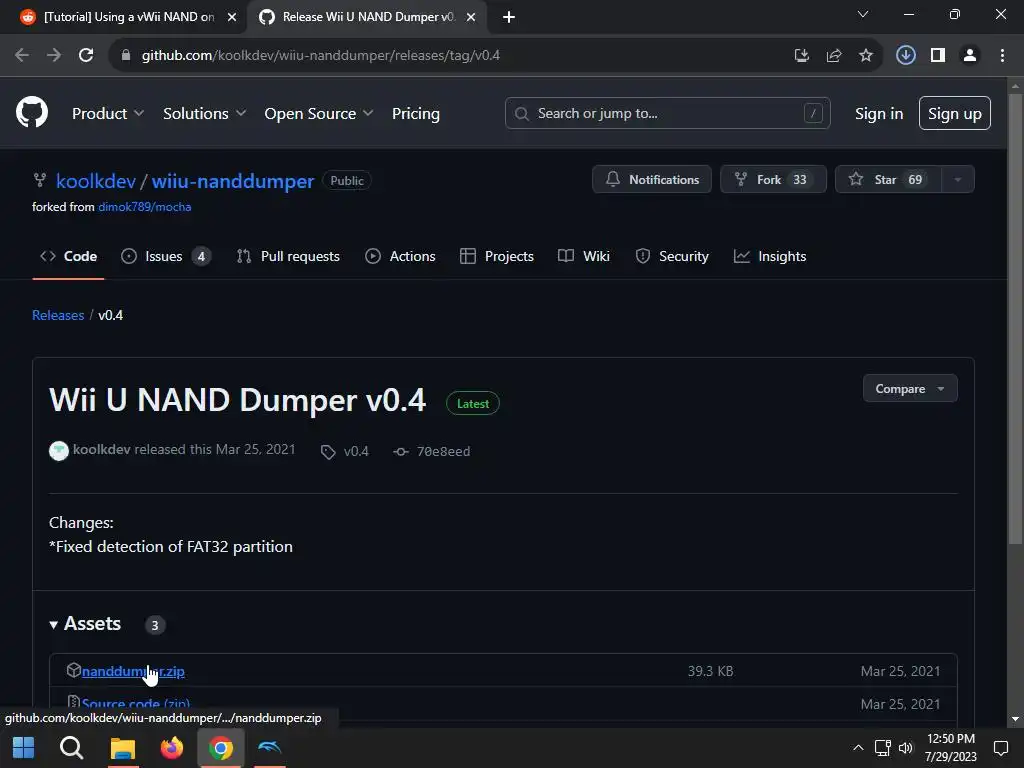The height and width of the screenshot is (768, 1024).
Task: Click the GitHub Octocat logo
Action: (x=31, y=113)
